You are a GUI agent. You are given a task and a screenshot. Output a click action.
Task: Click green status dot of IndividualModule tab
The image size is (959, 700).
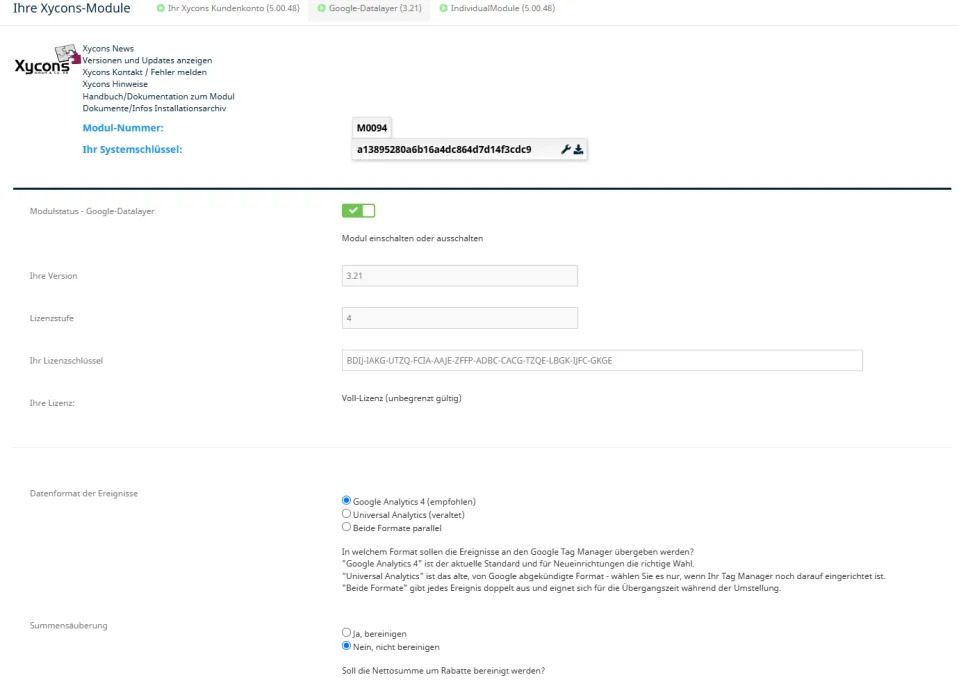pos(443,8)
